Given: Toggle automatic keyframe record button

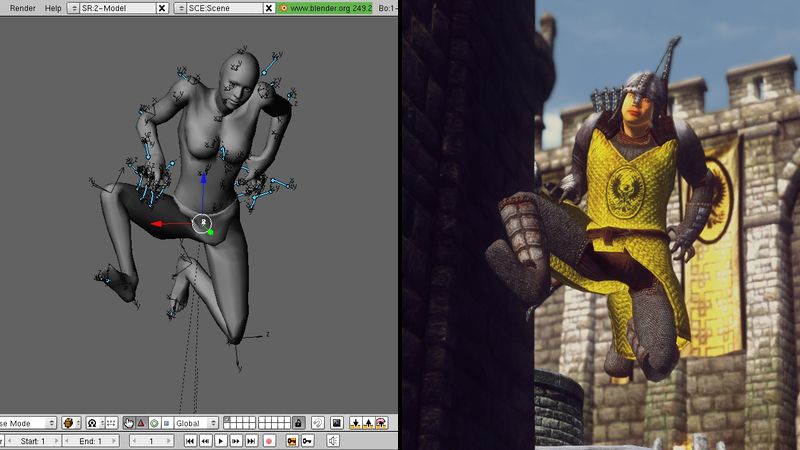Looking at the screenshot, I should tap(269, 441).
